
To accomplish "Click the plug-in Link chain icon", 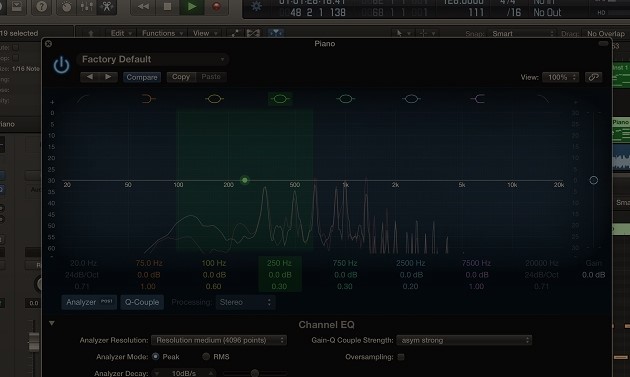I will 593,77.
